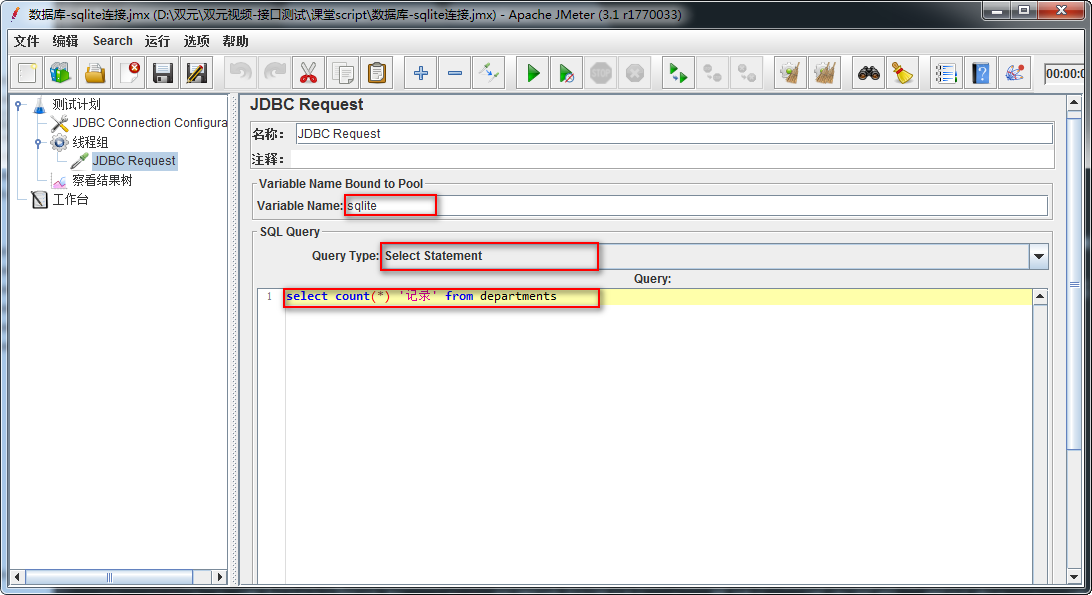Open the 编辑 menu

[65, 41]
